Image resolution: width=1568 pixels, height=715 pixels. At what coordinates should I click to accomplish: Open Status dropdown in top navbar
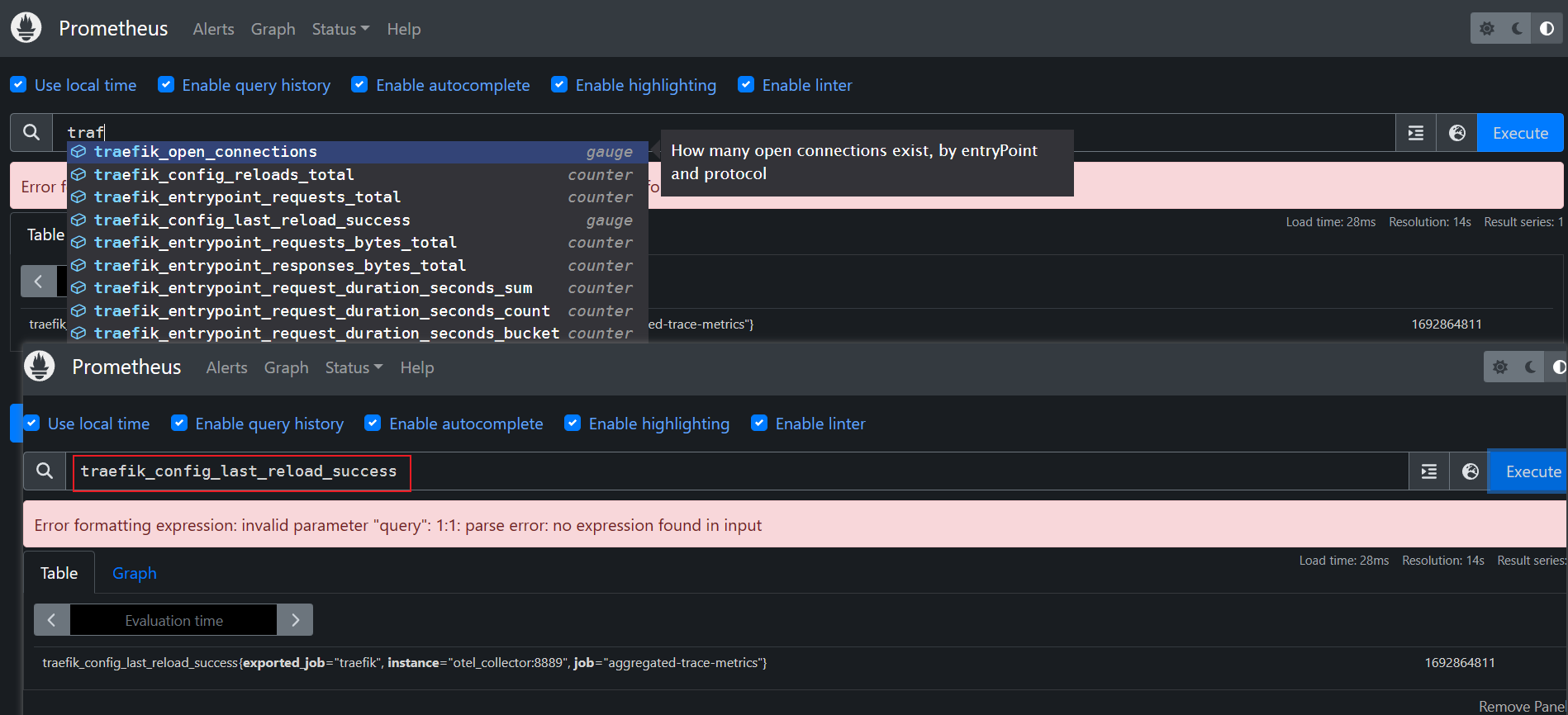coord(340,29)
